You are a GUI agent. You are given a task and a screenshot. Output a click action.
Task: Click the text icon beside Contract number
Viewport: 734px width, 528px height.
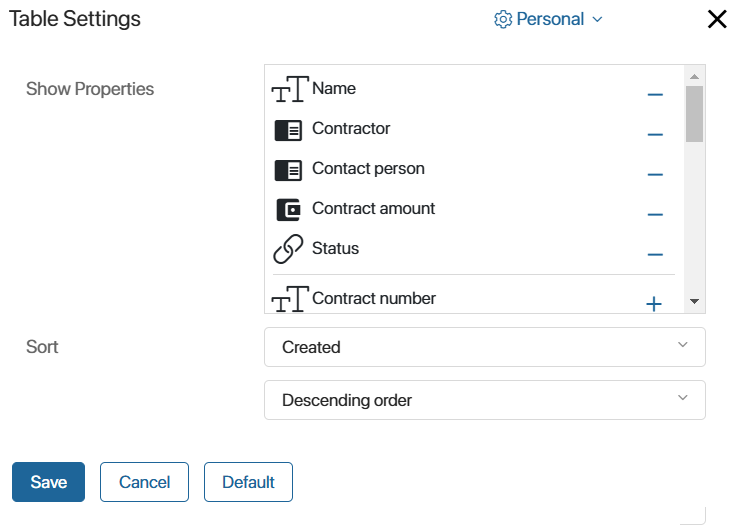point(290,299)
